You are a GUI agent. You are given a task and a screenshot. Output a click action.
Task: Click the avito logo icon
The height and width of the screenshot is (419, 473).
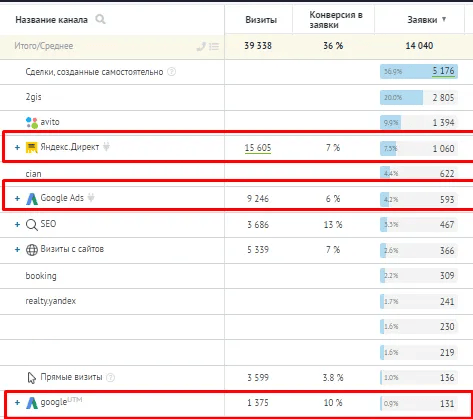(32, 122)
